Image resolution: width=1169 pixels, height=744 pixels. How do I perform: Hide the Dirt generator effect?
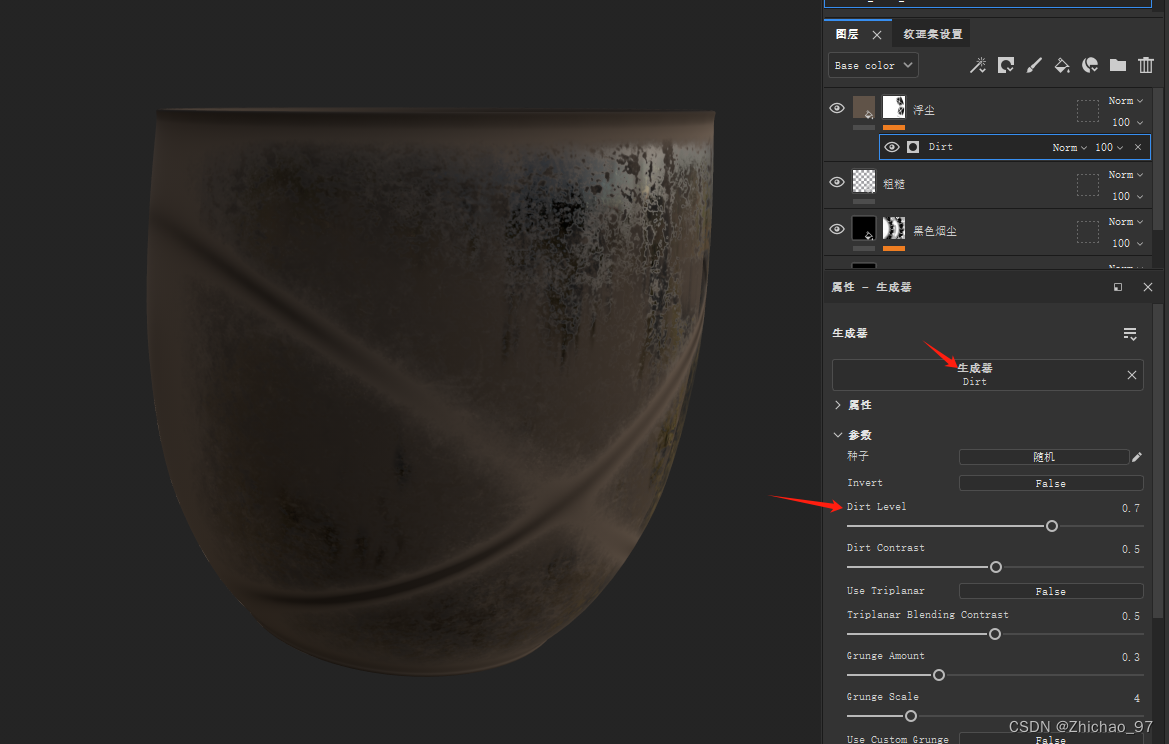tap(892, 147)
